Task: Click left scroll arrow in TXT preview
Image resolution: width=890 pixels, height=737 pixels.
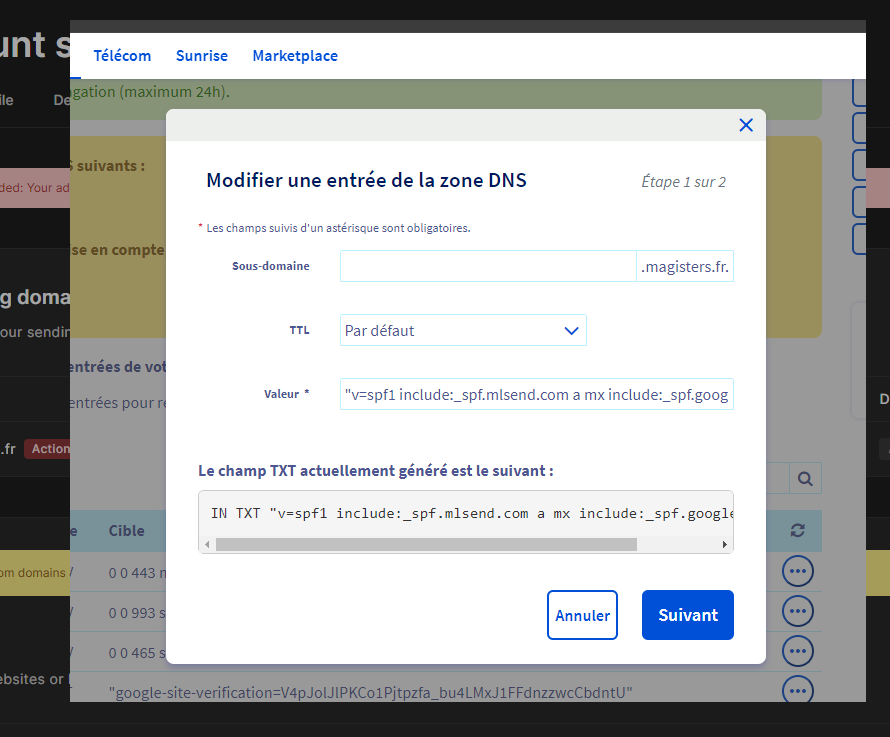Action: tap(208, 545)
